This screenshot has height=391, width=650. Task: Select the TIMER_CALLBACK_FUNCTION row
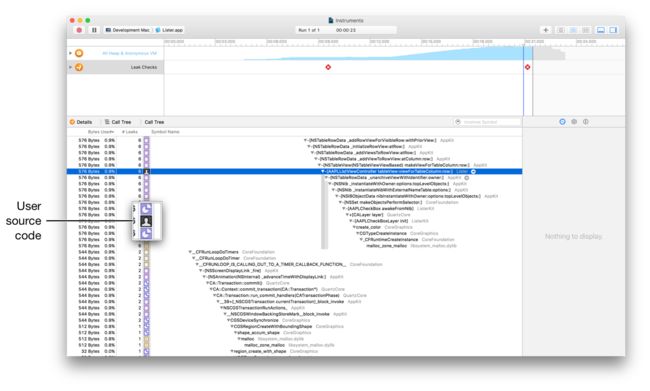click(294, 265)
